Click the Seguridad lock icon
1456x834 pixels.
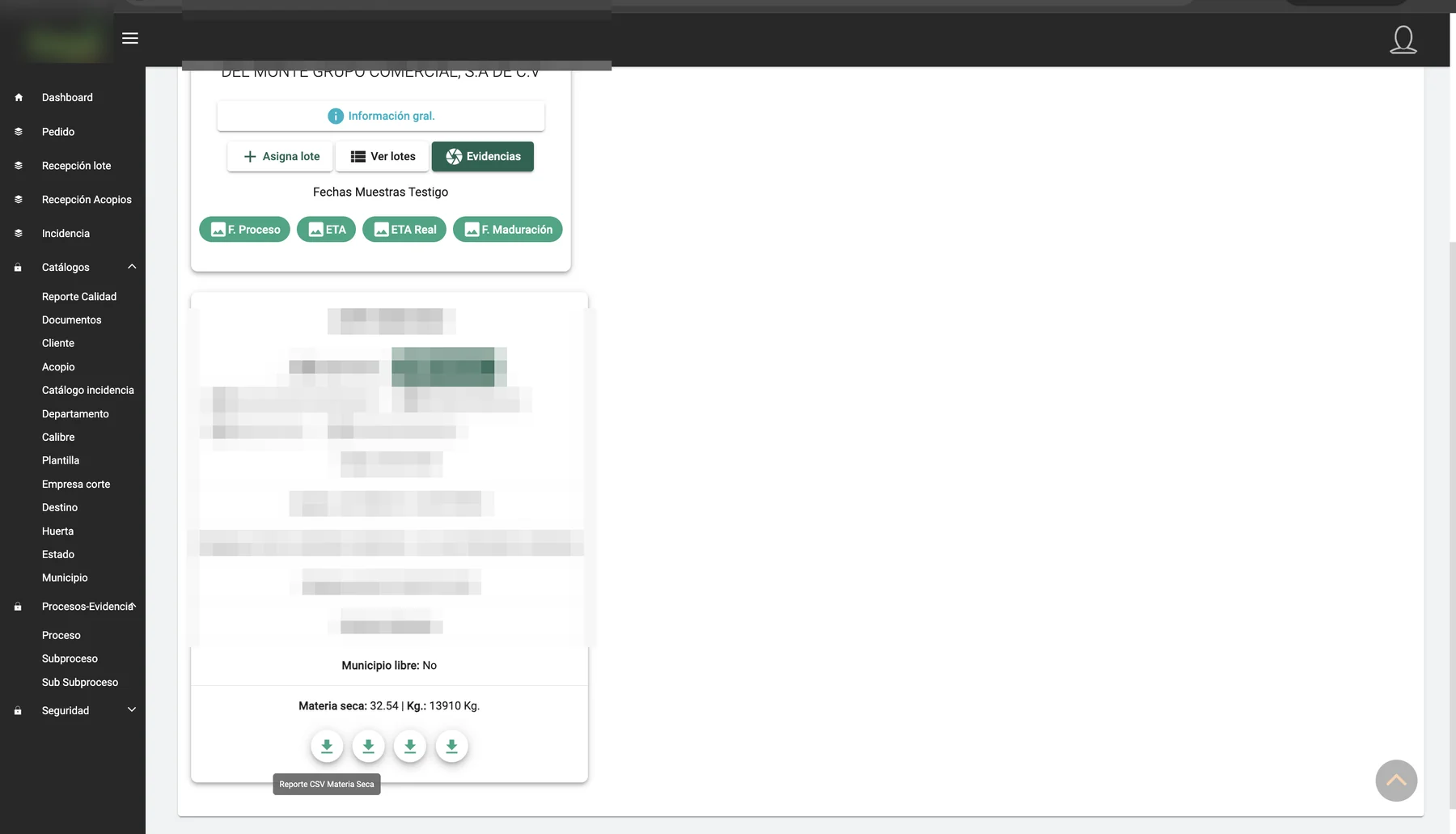(x=18, y=711)
